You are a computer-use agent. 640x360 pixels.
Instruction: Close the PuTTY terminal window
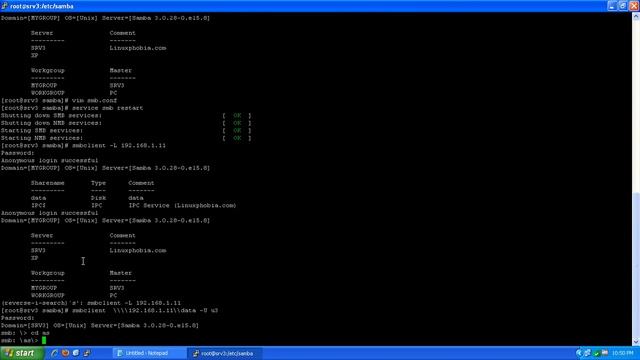[634, 6]
